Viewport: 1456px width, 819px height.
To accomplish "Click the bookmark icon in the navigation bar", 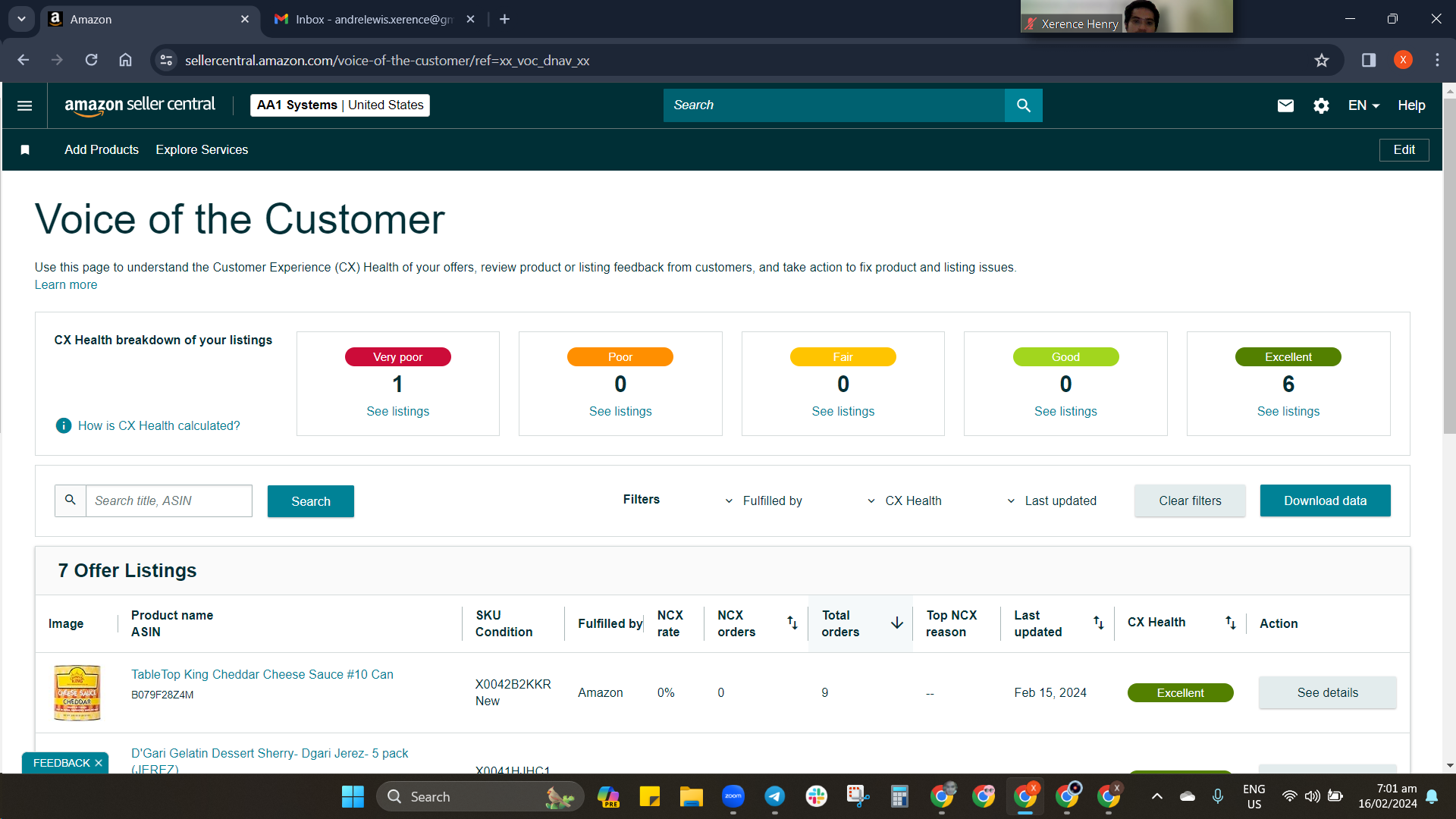I will 25,149.
